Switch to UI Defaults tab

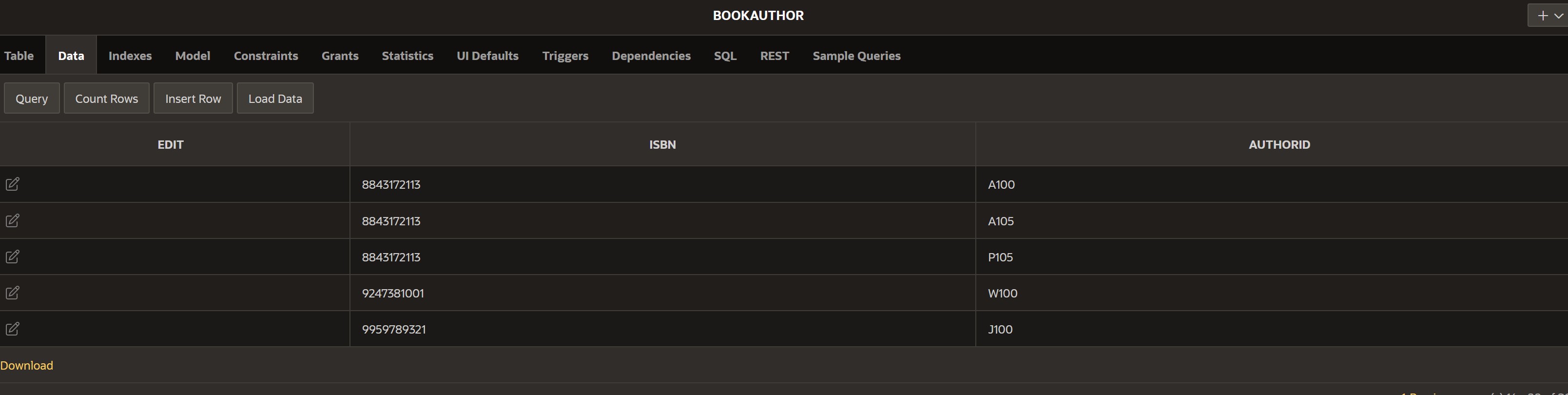487,56
